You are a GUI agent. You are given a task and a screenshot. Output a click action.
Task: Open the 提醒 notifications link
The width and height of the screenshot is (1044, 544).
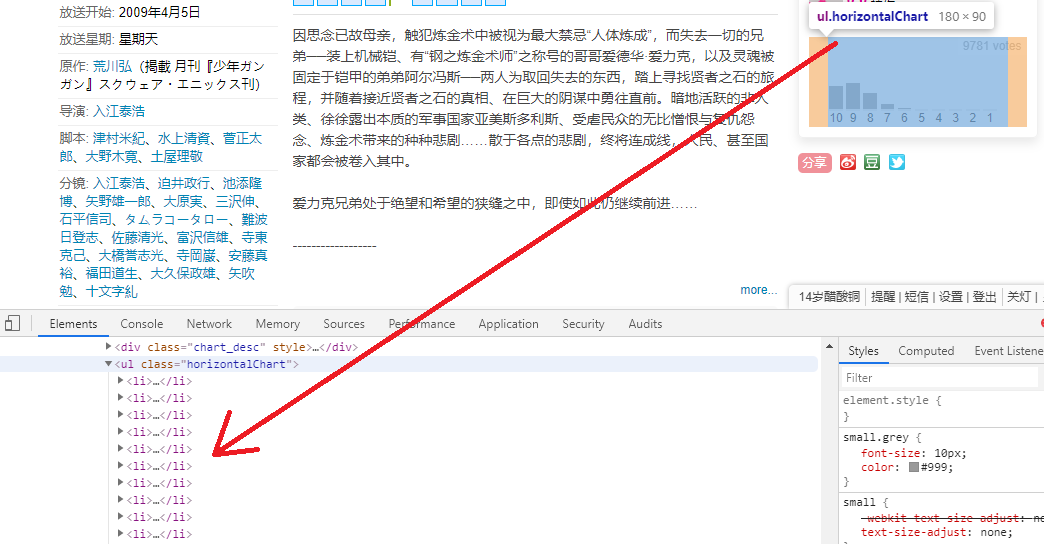pos(883,297)
